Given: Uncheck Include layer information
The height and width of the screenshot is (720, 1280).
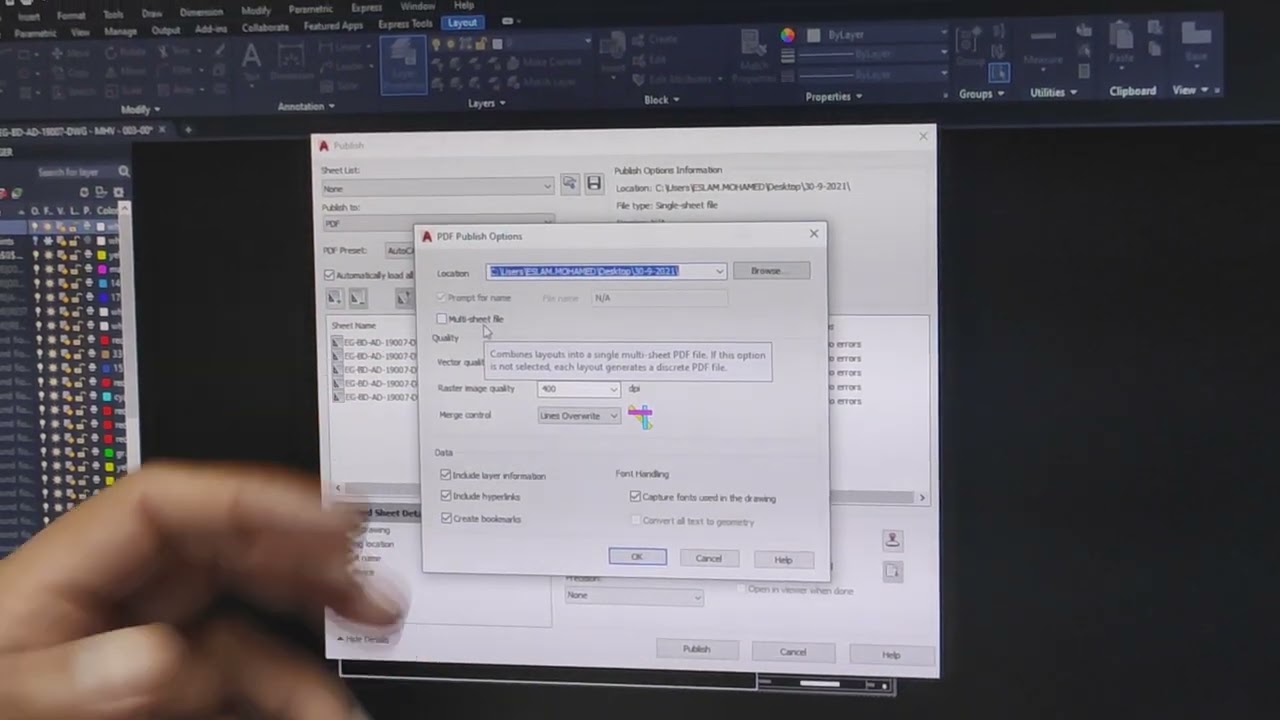Looking at the screenshot, I should [x=446, y=475].
